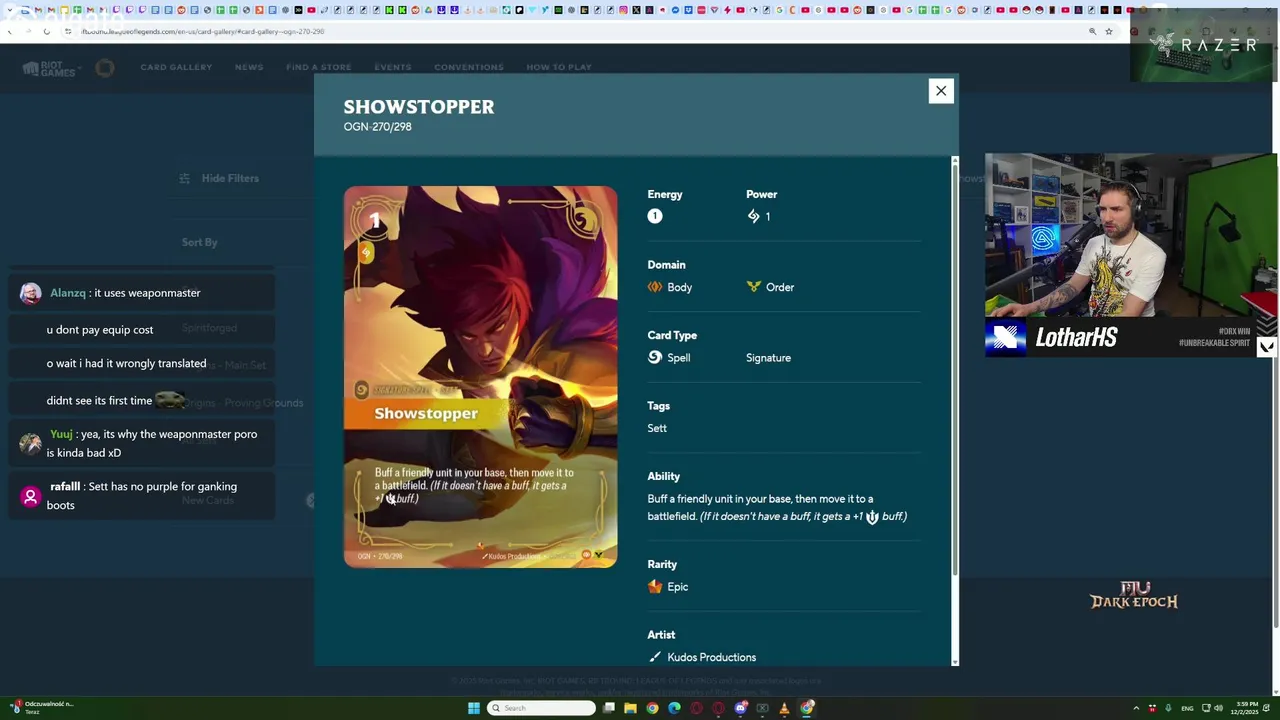Bookmark this page with the star icon
This screenshot has width=1280, height=720.
point(1108,31)
